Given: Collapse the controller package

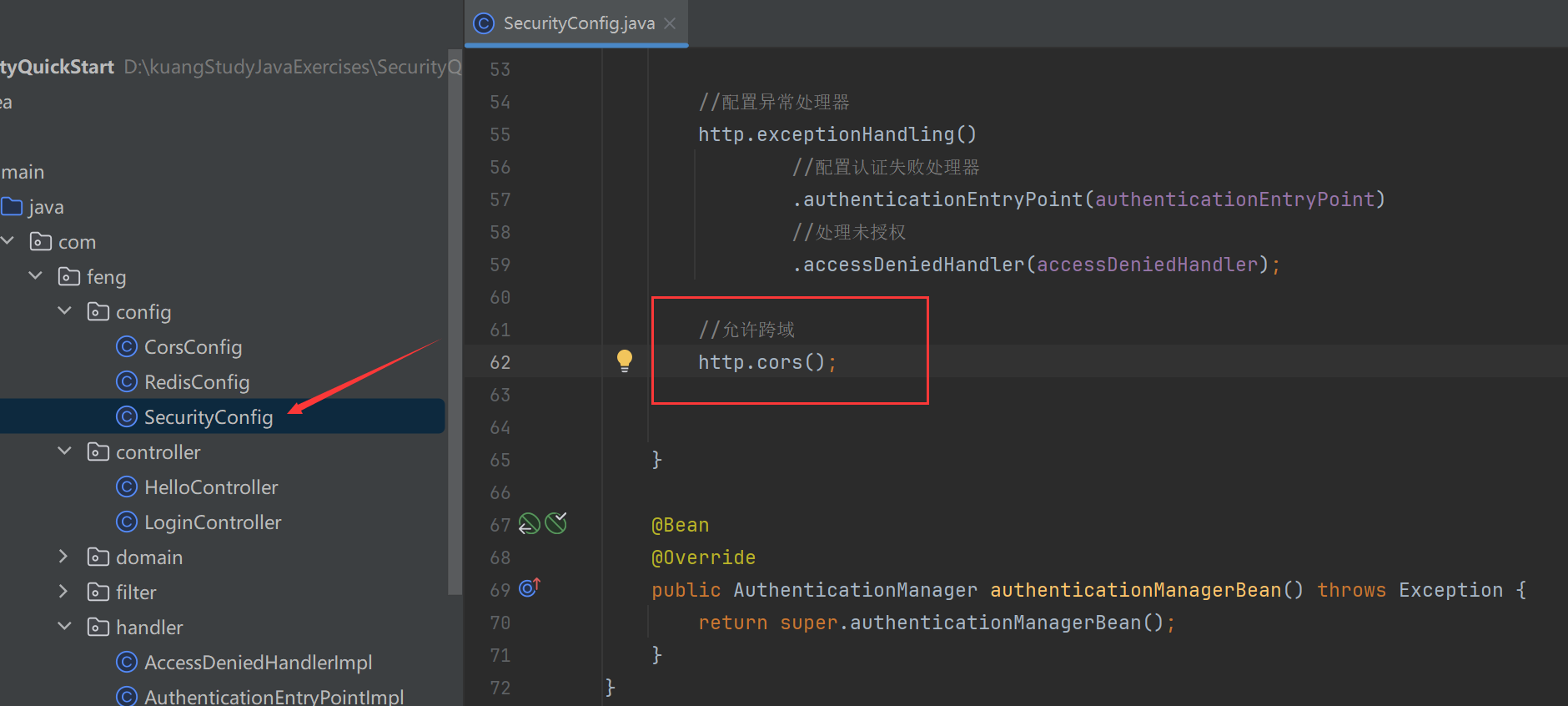Looking at the screenshot, I should pos(64,451).
